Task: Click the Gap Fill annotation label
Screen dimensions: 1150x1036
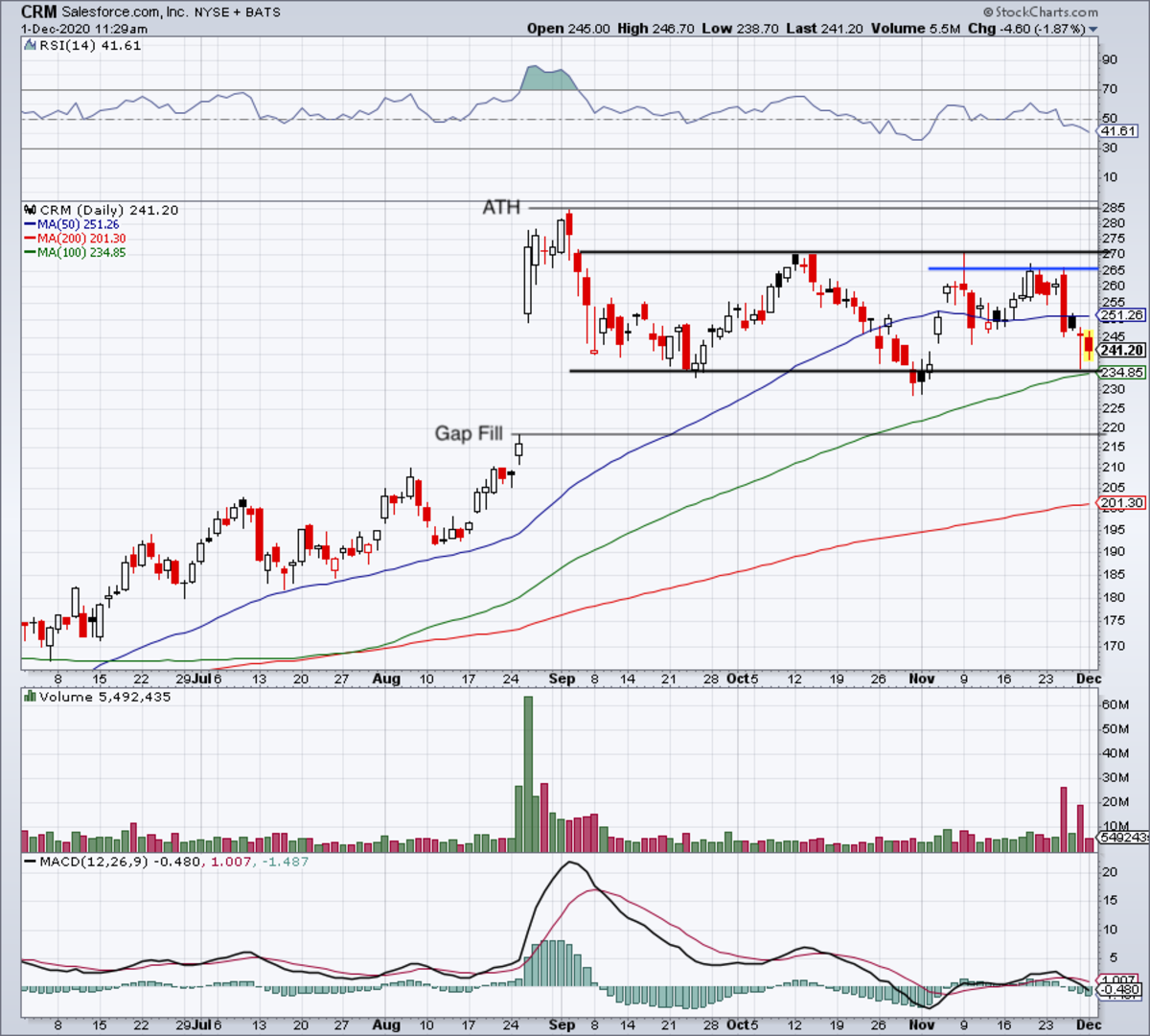Action: 469,434
